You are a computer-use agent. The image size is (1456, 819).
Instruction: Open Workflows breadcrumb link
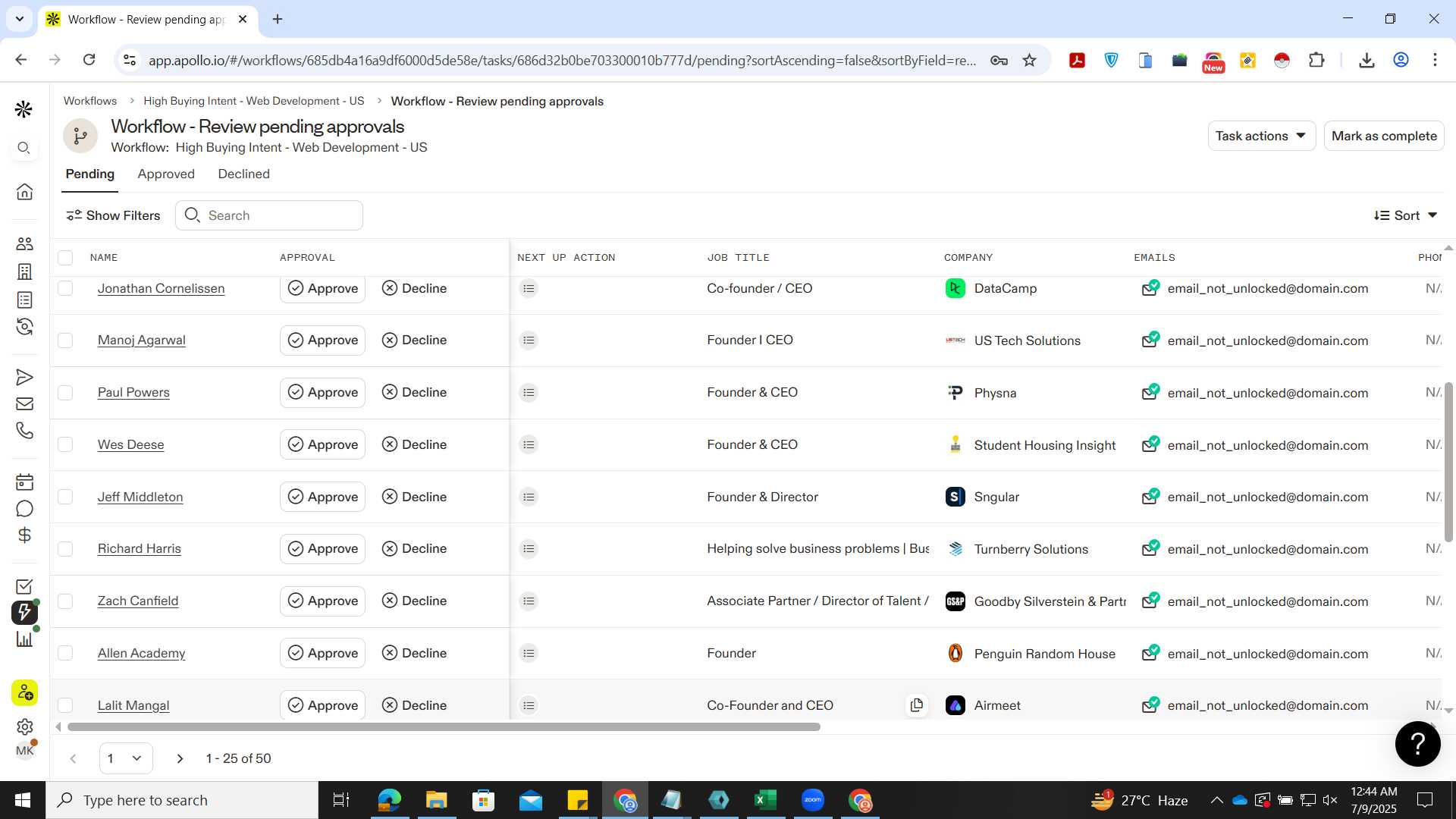[x=90, y=101]
